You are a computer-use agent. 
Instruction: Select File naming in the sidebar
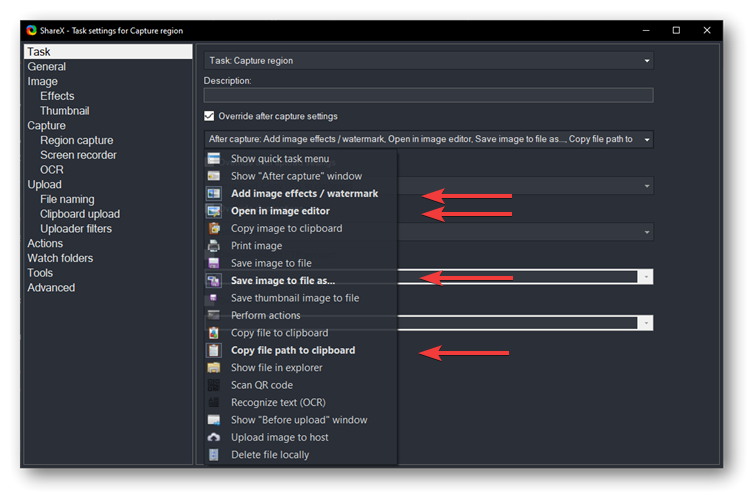coord(67,199)
